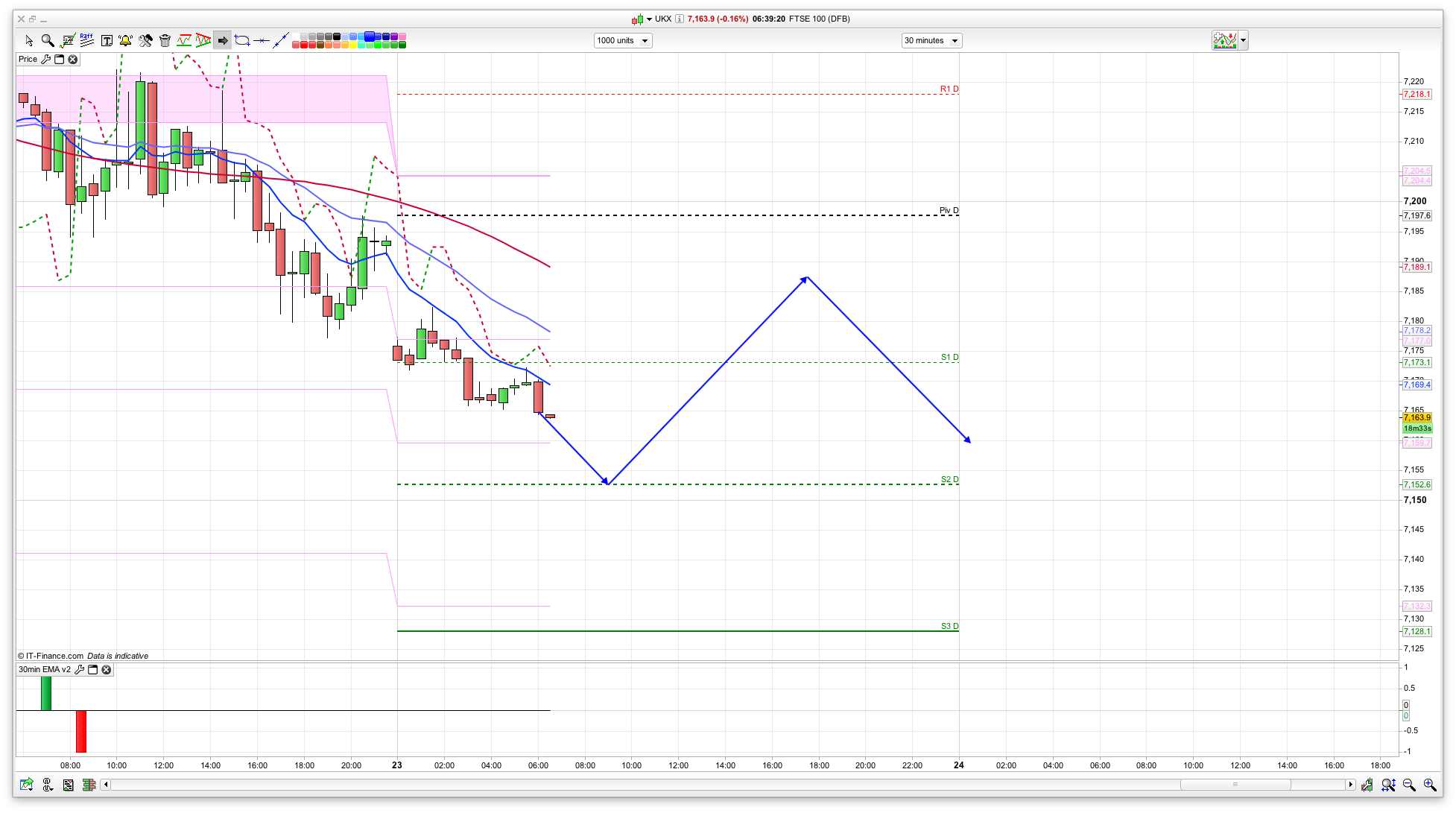The width and height of the screenshot is (1456, 813).
Task: Toggle the arrow drawing tool
Action: 222,40
